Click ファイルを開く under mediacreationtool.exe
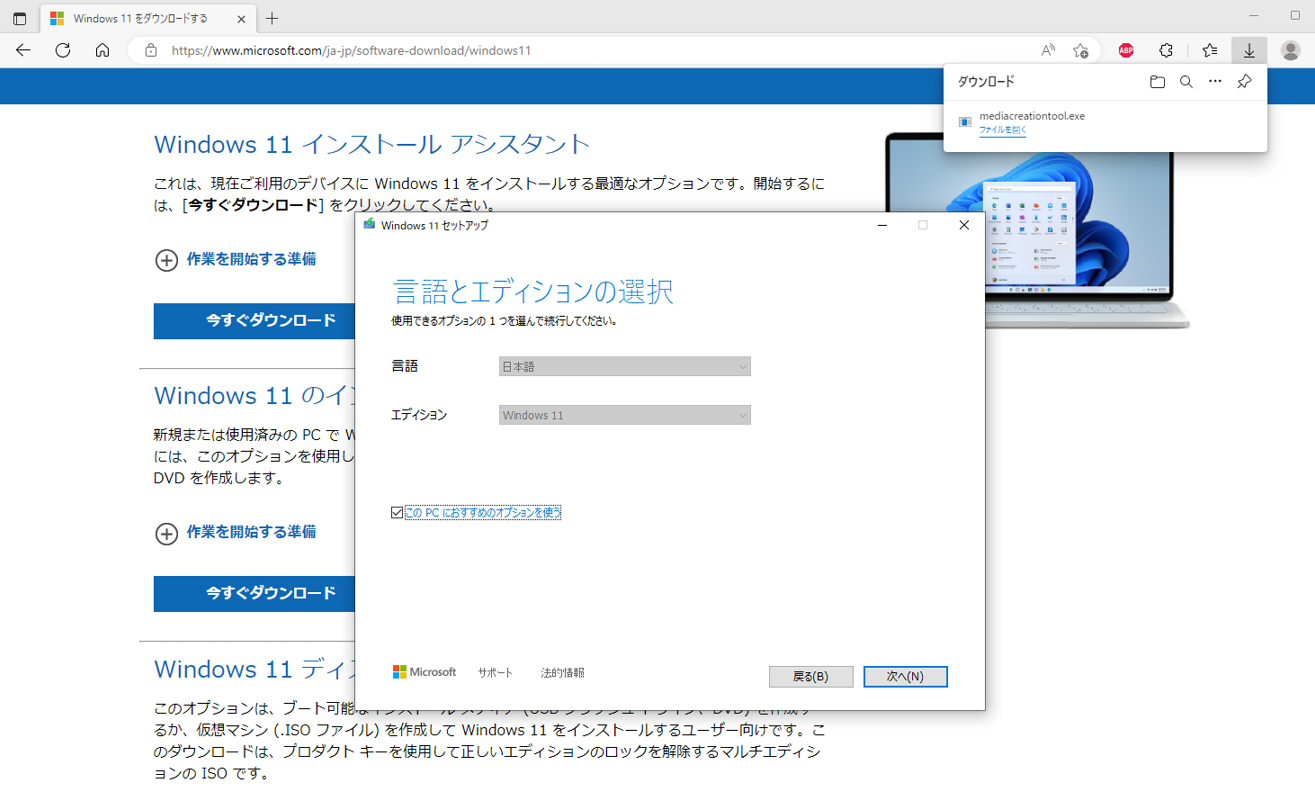 point(1002,130)
